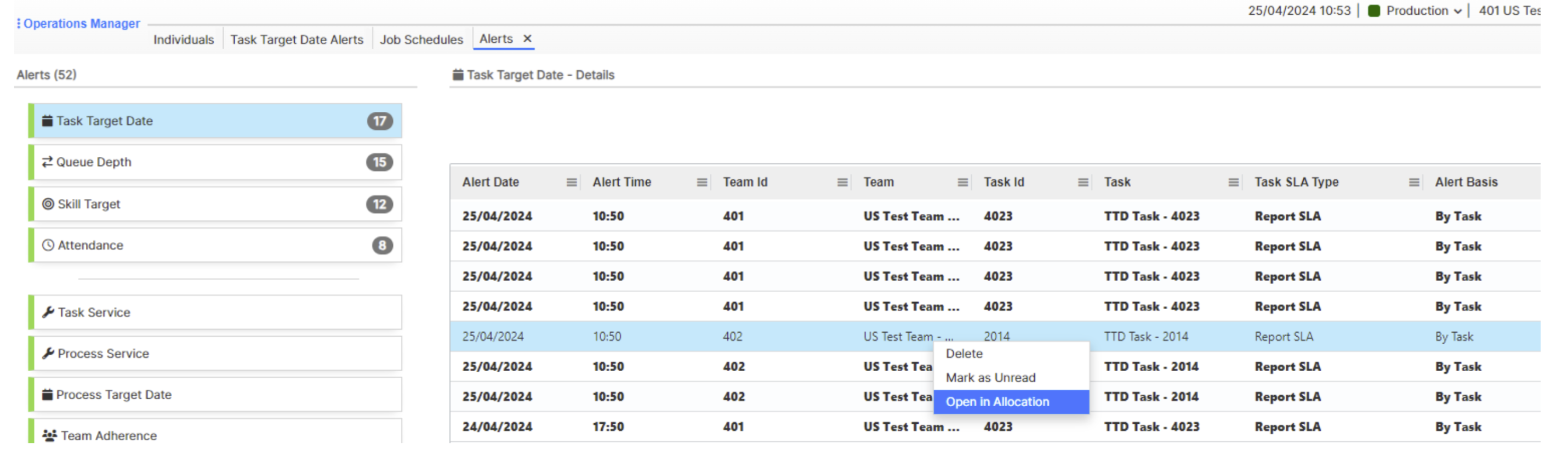The height and width of the screenshot is (455, 1568).
Task: Click the 8 badge on Attendance
Action: (x=382, y=246)
